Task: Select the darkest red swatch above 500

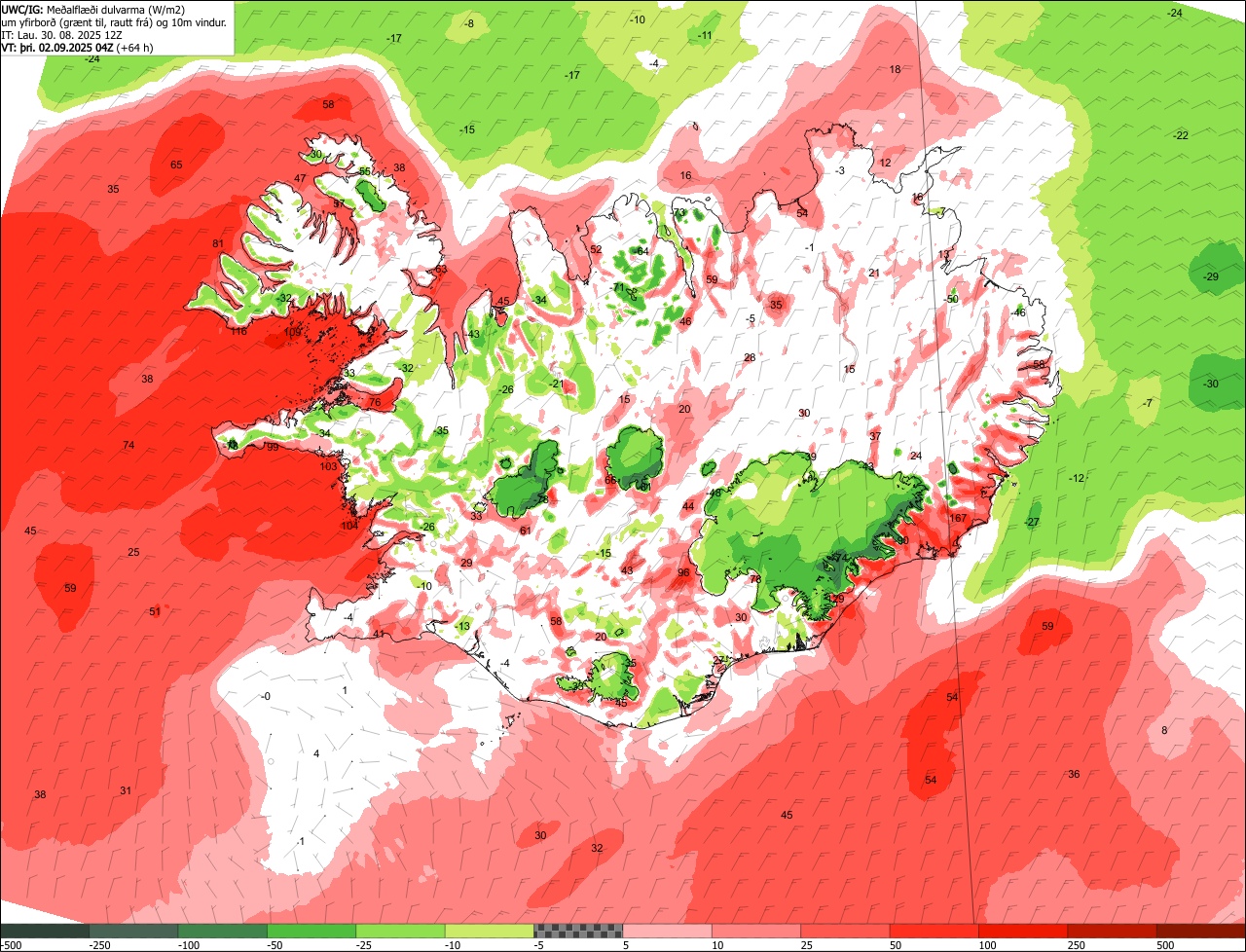Action: [1201, 930]
